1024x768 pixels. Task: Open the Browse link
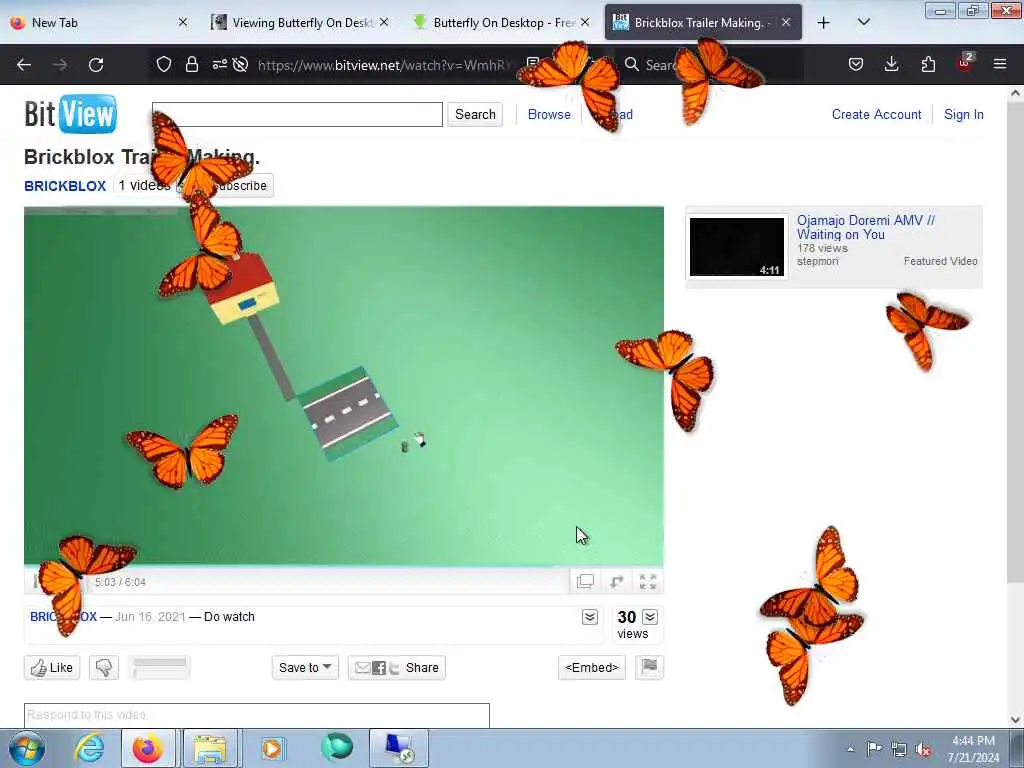tap(549, 114)
